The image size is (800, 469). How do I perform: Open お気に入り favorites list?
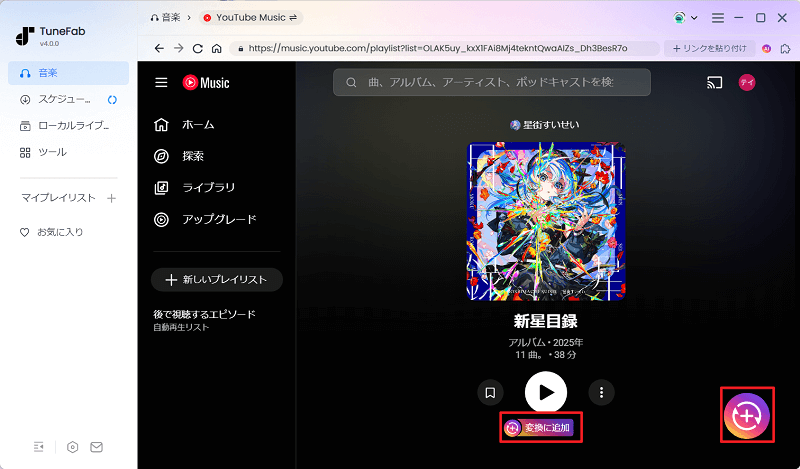click(51, 232)
